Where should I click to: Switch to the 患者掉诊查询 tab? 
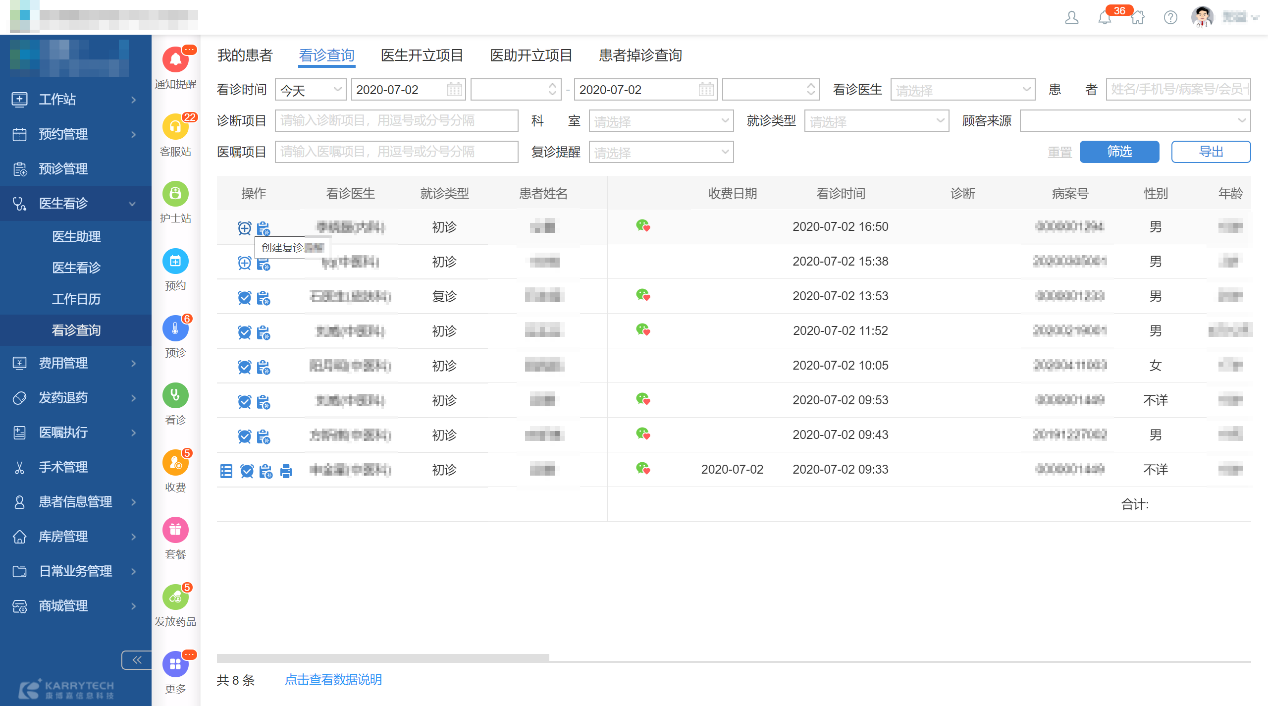[640, 56]
